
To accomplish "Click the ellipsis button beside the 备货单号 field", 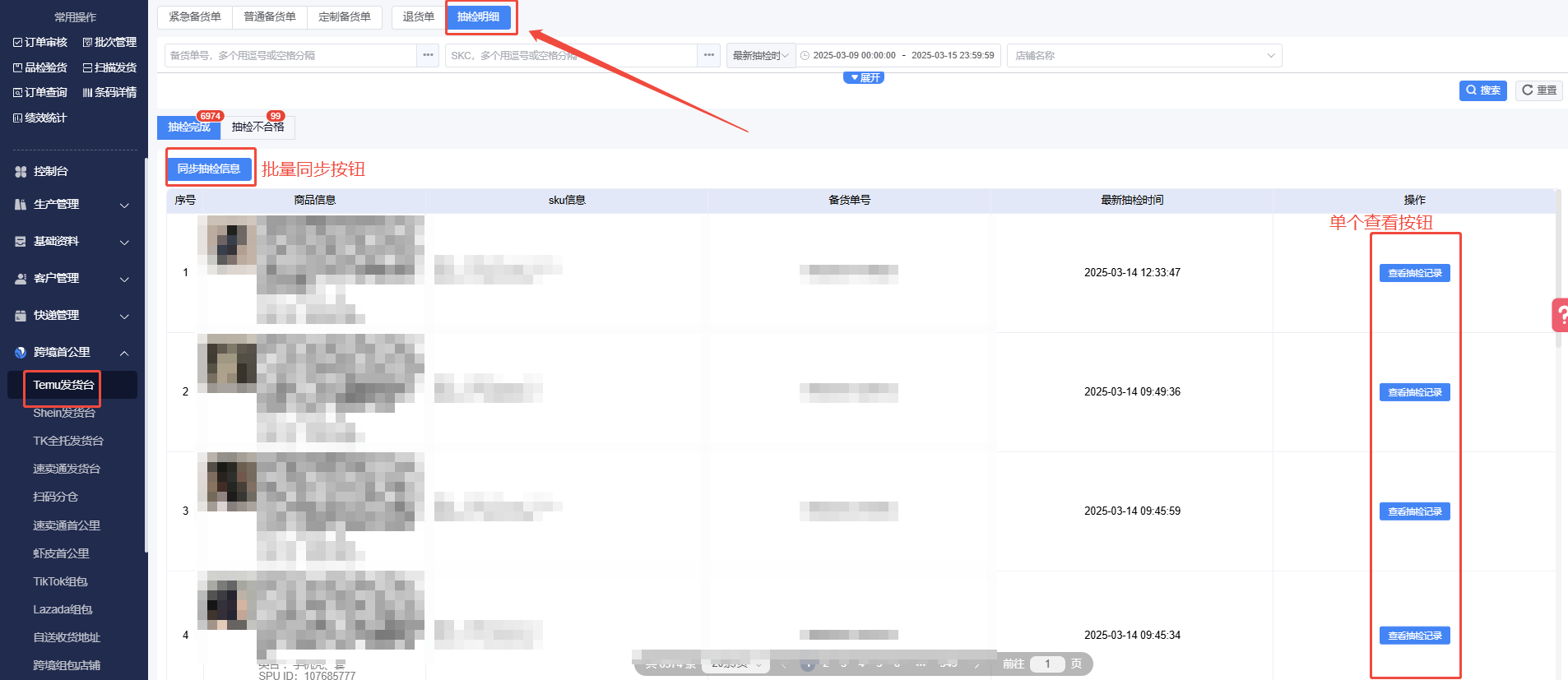I will [x=428, y=55].
